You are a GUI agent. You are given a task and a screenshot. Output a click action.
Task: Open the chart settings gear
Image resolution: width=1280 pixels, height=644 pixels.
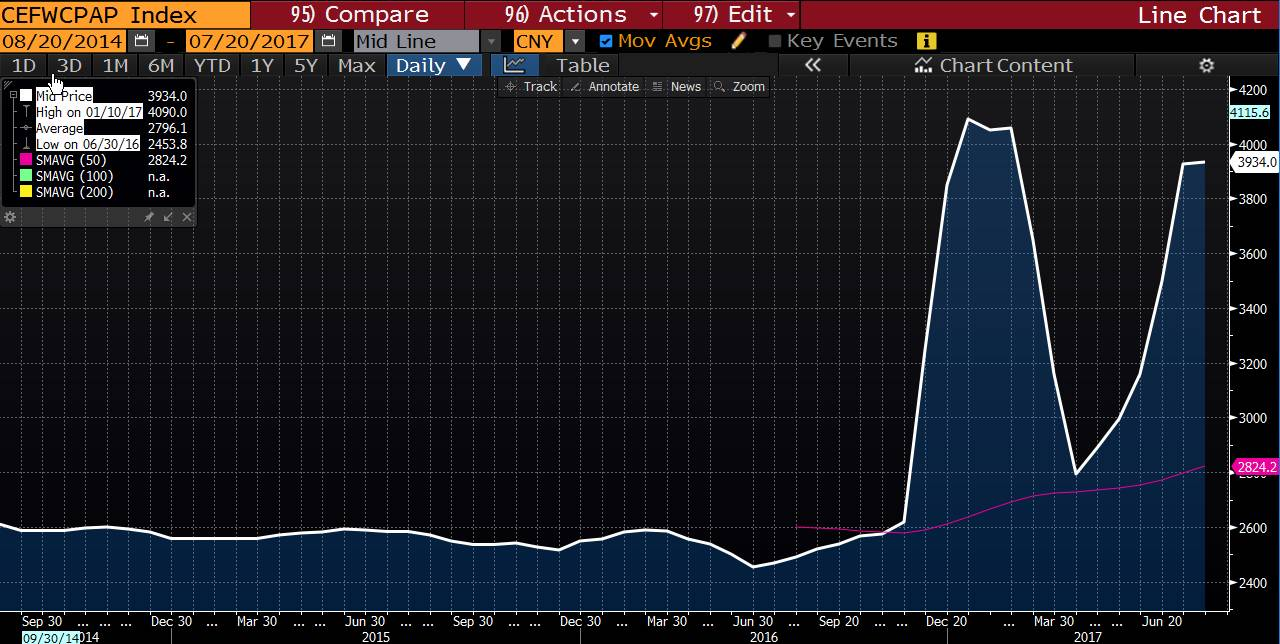[1207, 65]
